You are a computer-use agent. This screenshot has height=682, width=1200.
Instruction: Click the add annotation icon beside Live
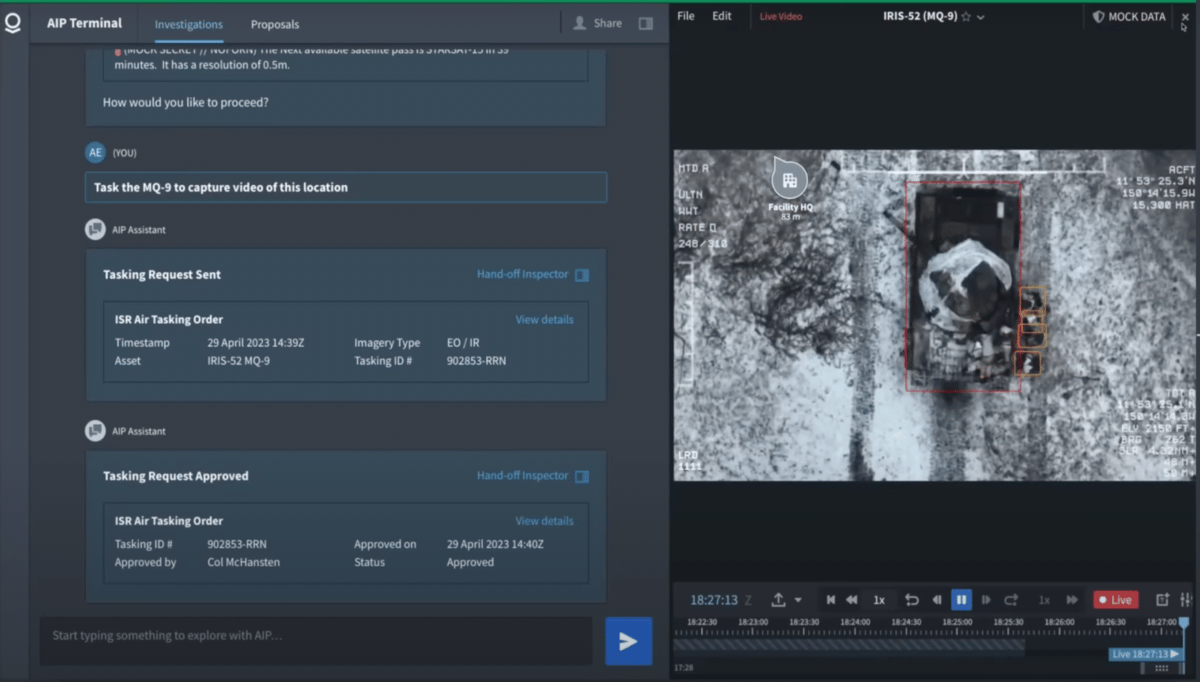coord(1162,600)
